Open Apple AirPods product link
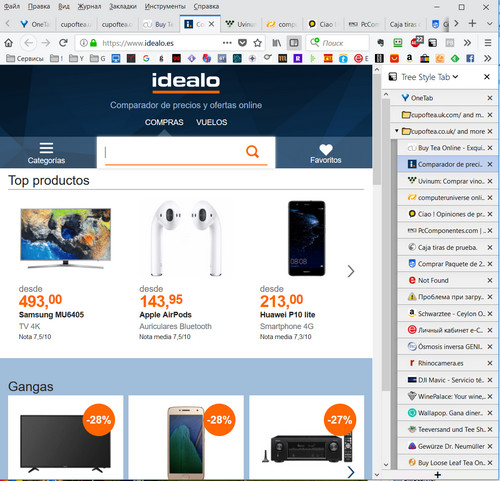Image resolution: width=500 pixels, height=481 pixels. pos(165,315)
